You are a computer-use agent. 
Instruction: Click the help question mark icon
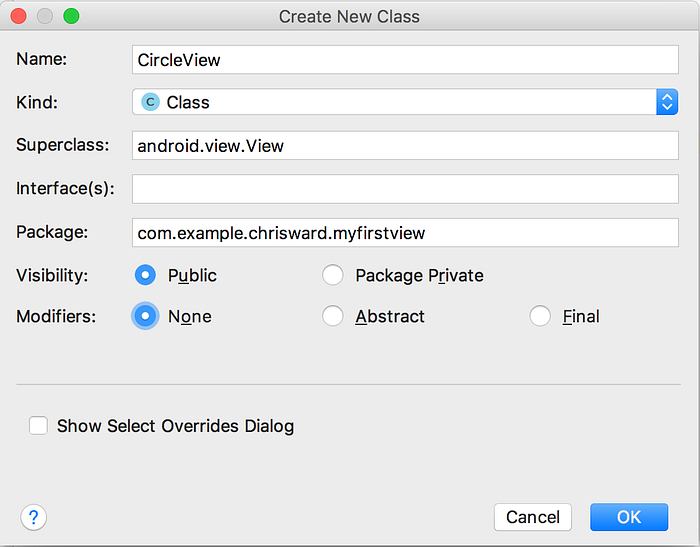tap(34, 517)
